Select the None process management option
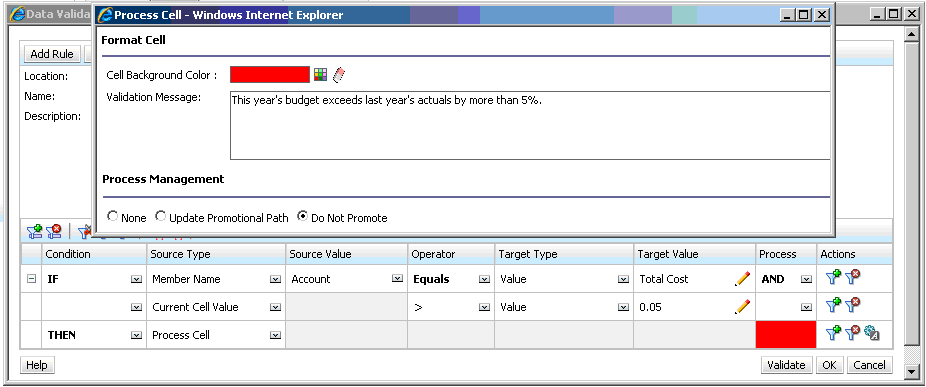 [x=112, y=217]
